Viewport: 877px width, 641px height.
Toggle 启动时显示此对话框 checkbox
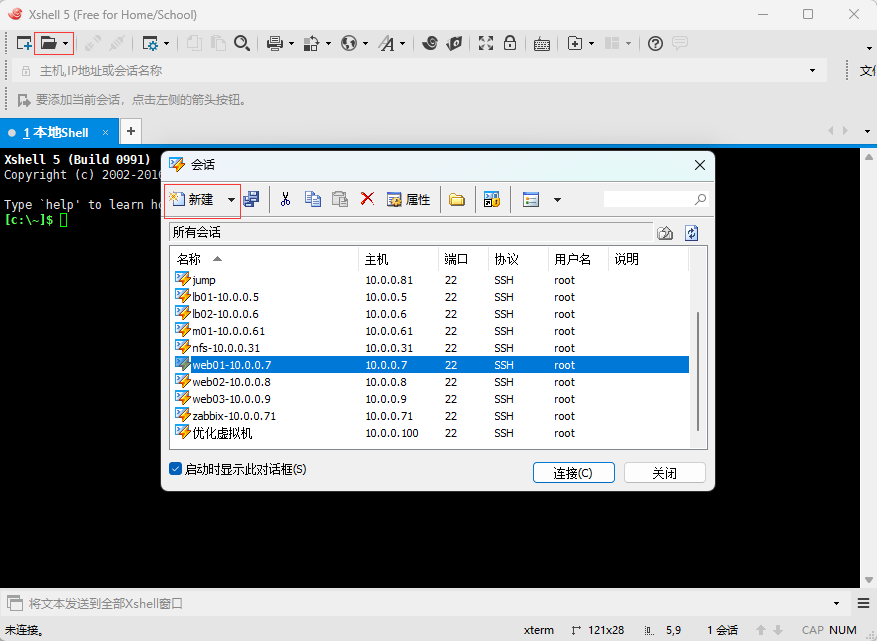[176, 469]
